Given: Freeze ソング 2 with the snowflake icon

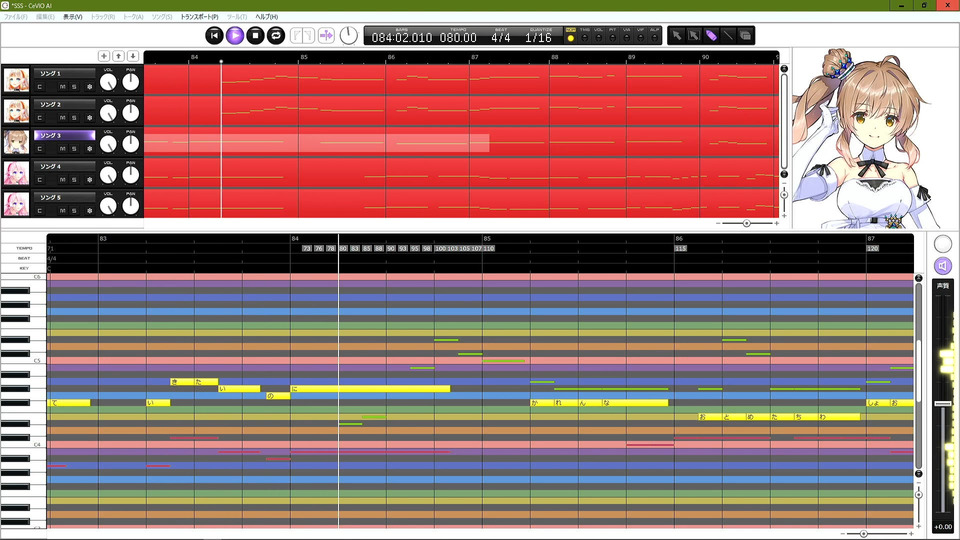Looking at the screenshot, I should click(89, 118).
